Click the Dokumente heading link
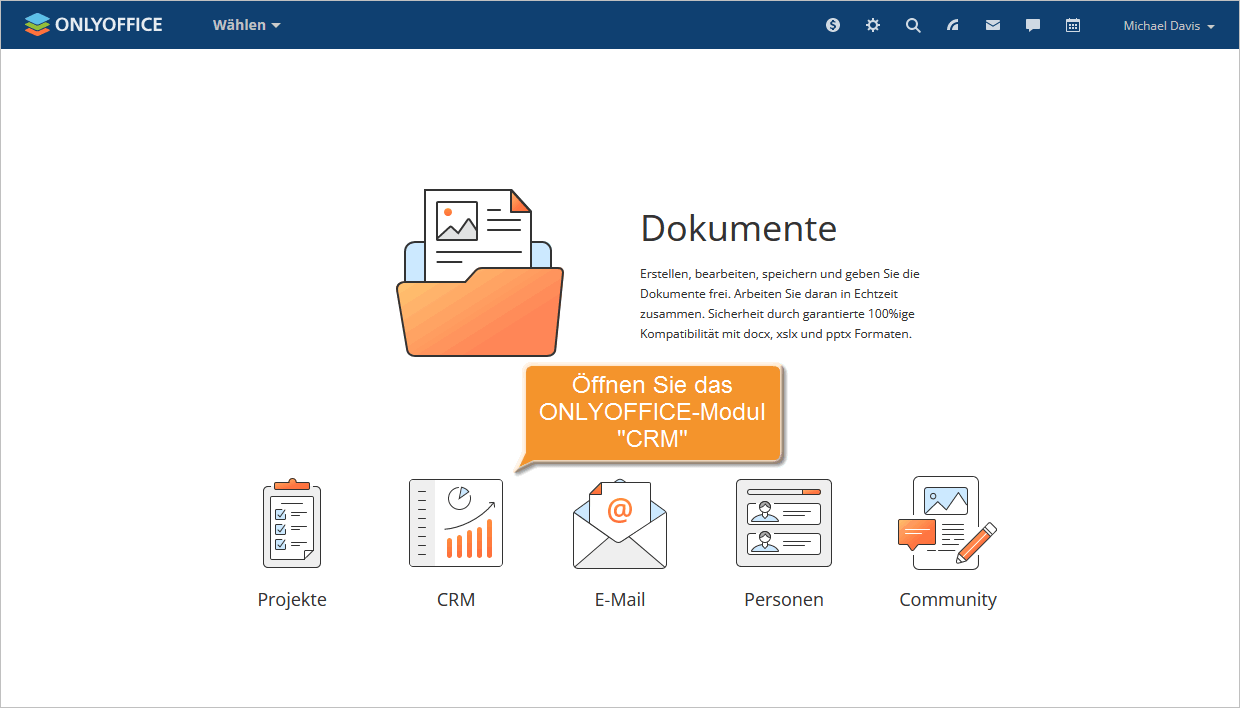Screen dimensions: 1240x708 click(738, 228)
